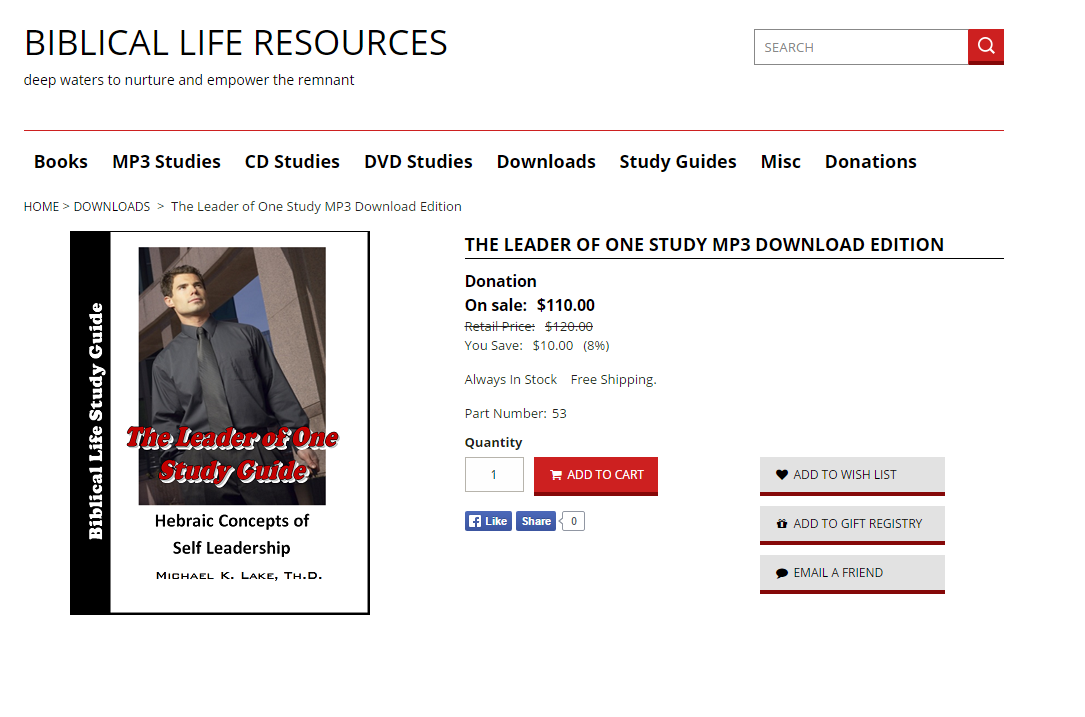The image size is (1085, 717).
Task: Add the product to the cart
Action: 596,475
